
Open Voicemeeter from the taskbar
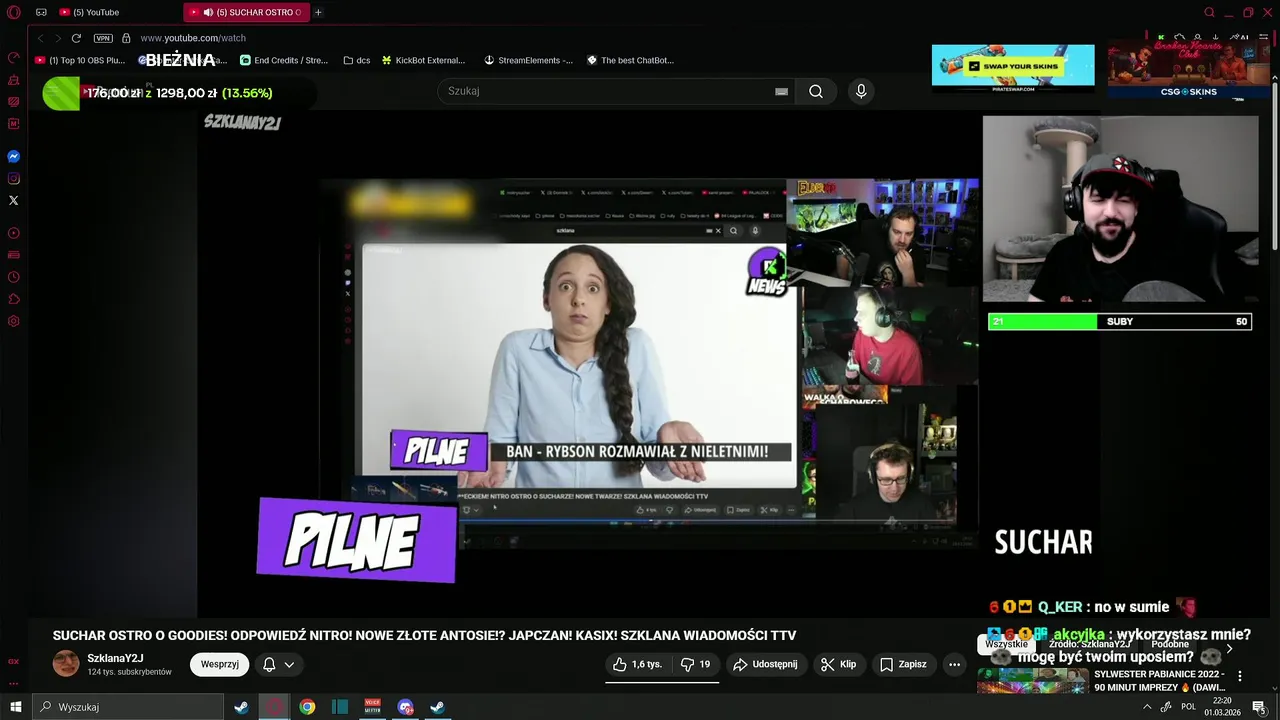pos(372,707)
